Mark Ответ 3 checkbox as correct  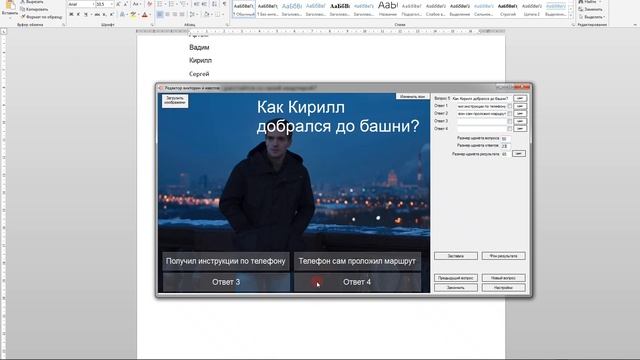[x=509, y=121]
